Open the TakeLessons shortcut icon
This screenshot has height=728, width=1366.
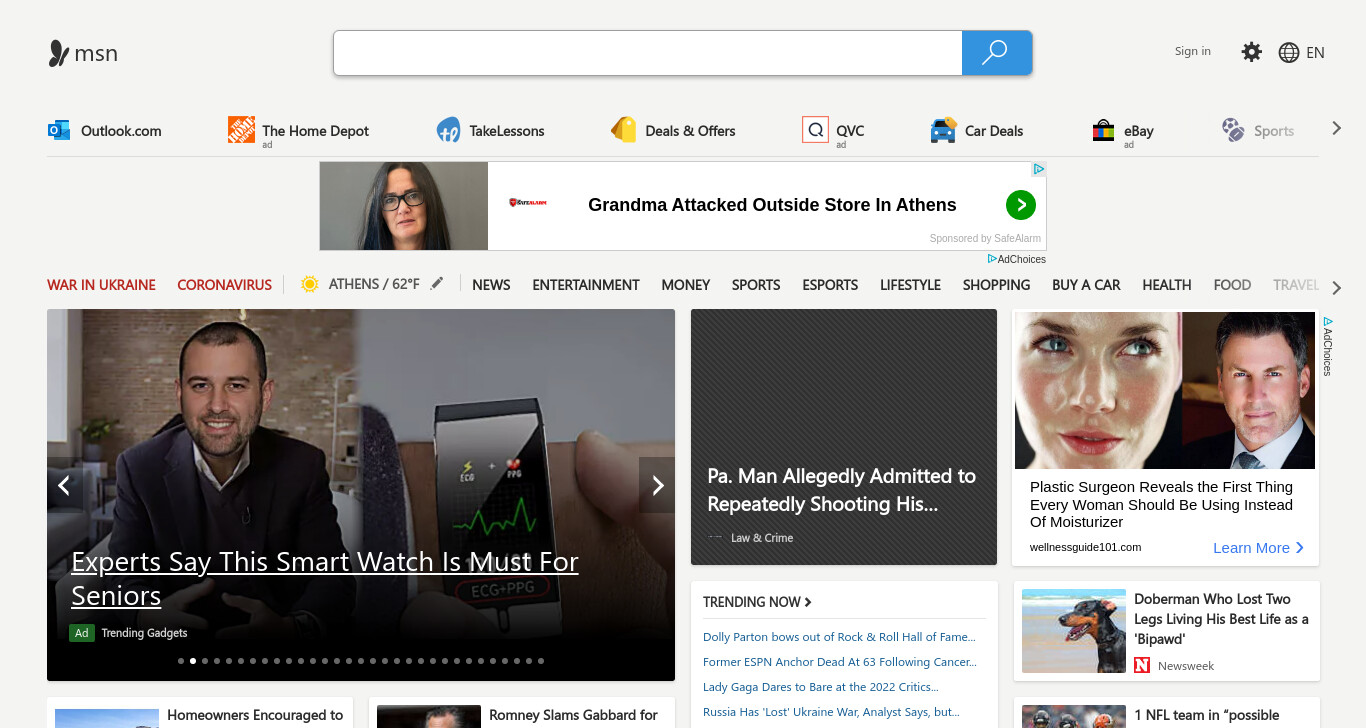point(448,130)
